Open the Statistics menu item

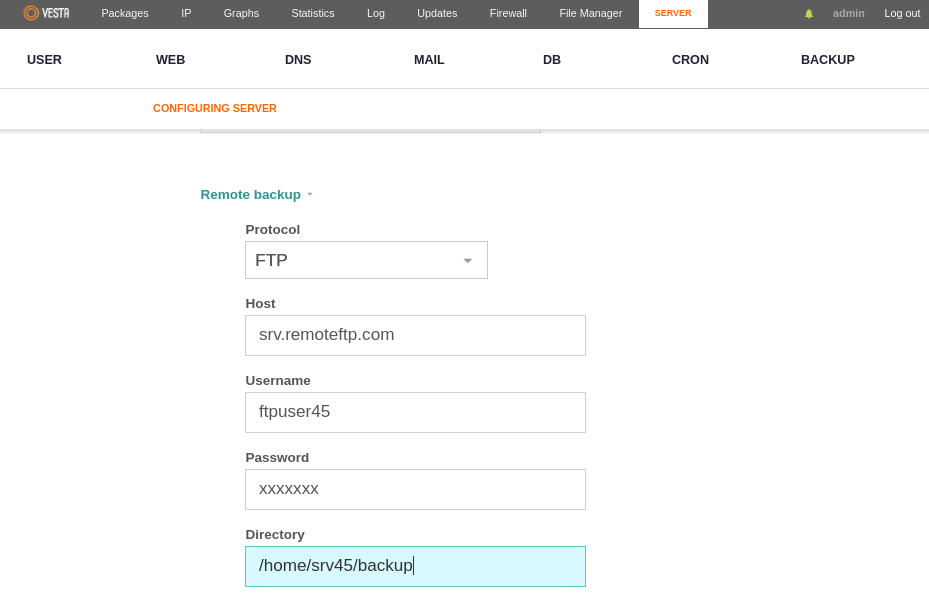[x=313, y=13]
